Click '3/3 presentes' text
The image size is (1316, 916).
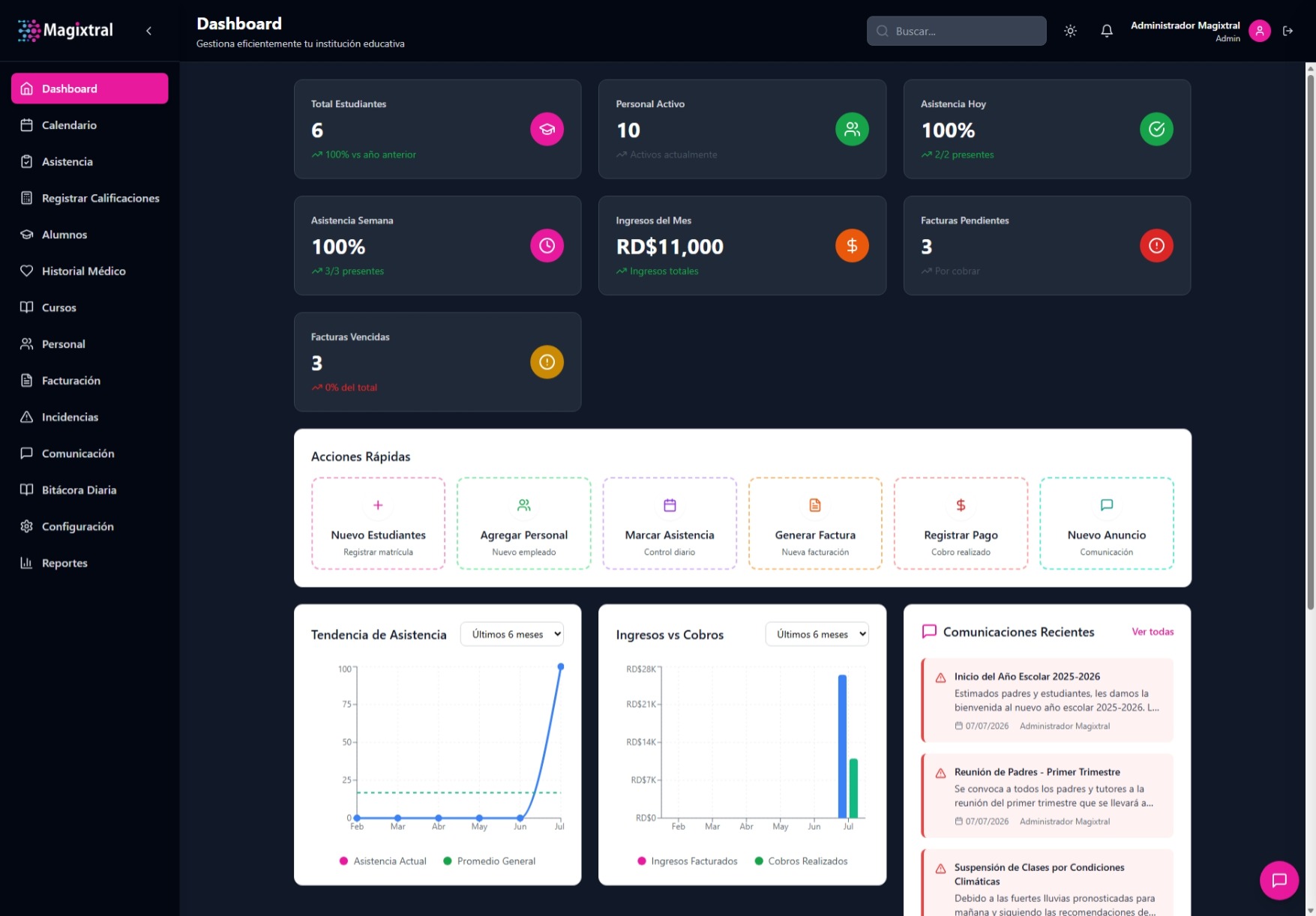point(354,271)
